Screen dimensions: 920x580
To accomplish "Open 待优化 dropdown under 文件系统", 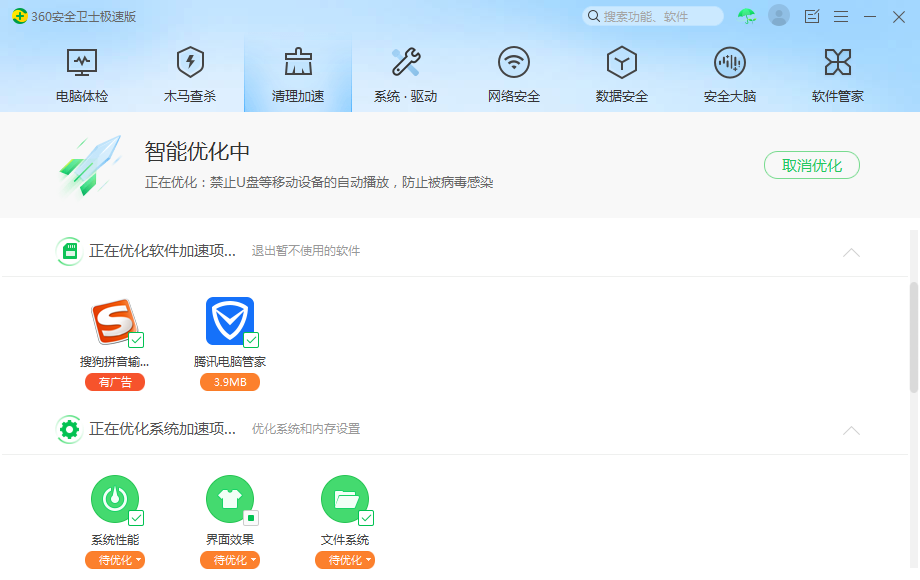I will 345,561.
